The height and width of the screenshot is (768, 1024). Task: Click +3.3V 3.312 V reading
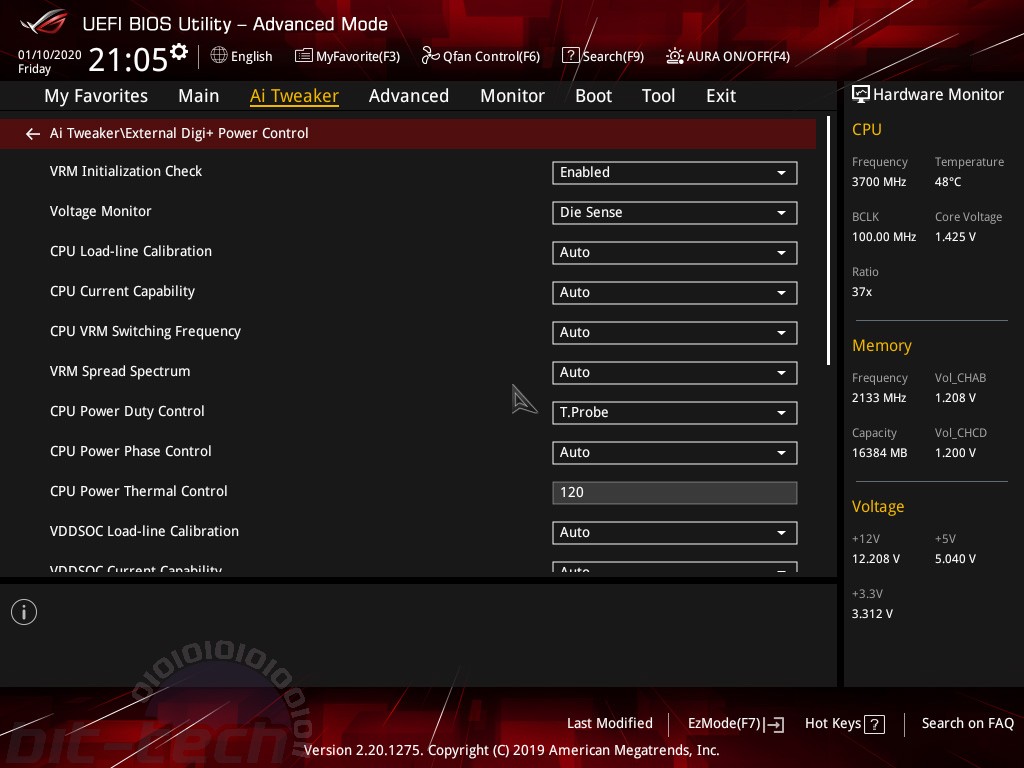point(872,614)
